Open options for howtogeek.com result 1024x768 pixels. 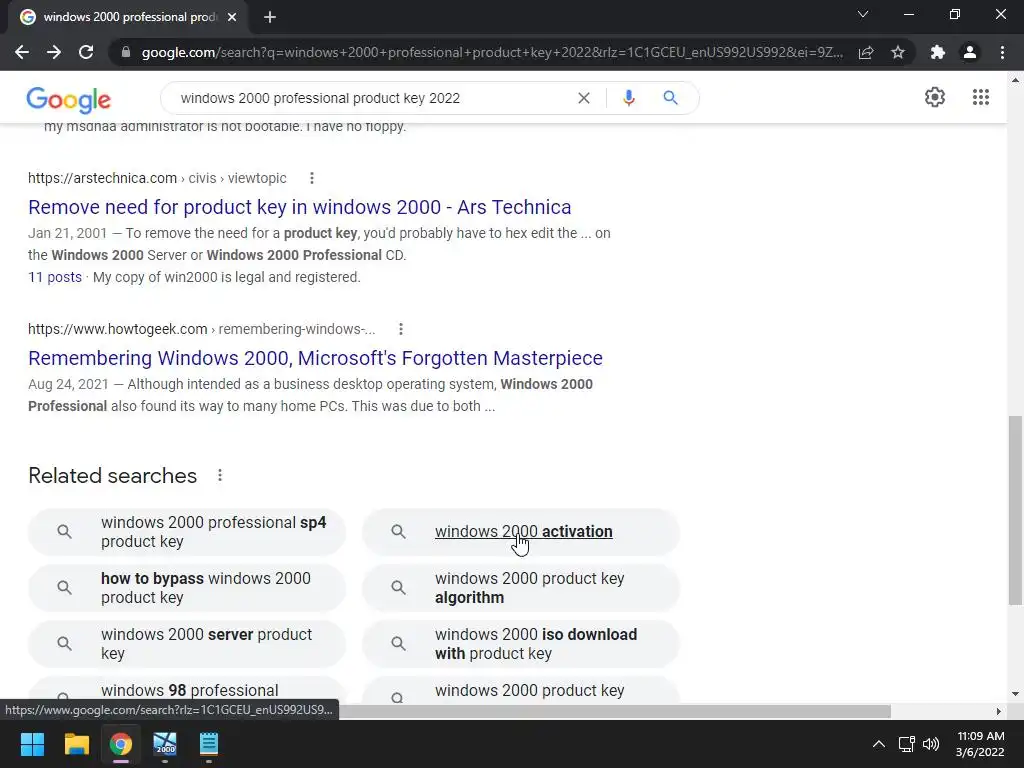[x=400, y=329]
